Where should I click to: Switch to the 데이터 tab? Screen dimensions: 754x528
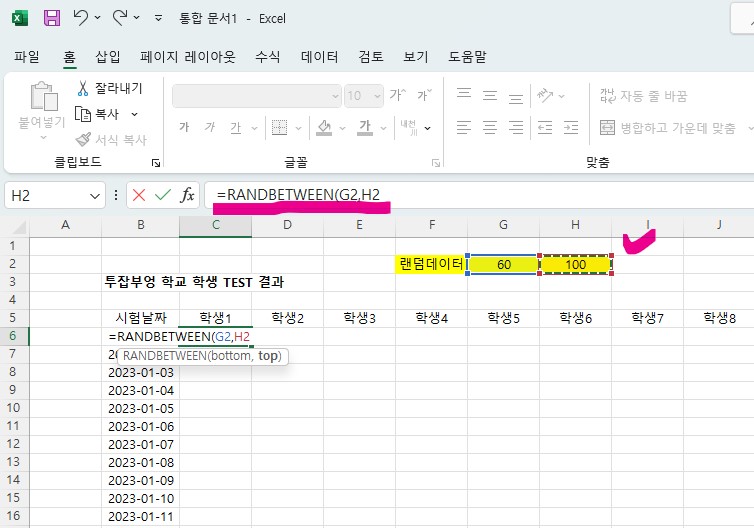pos(319,57)
